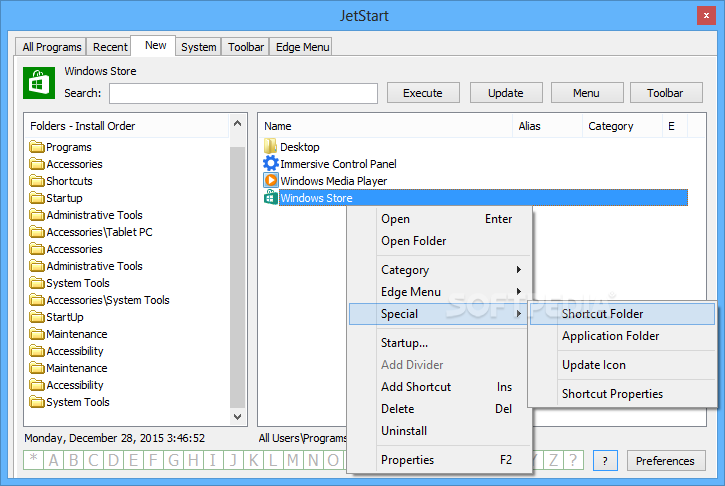Expand the Edge Menu submenu in context menu
The image size is (725, 486).
(x=440, y=292)
